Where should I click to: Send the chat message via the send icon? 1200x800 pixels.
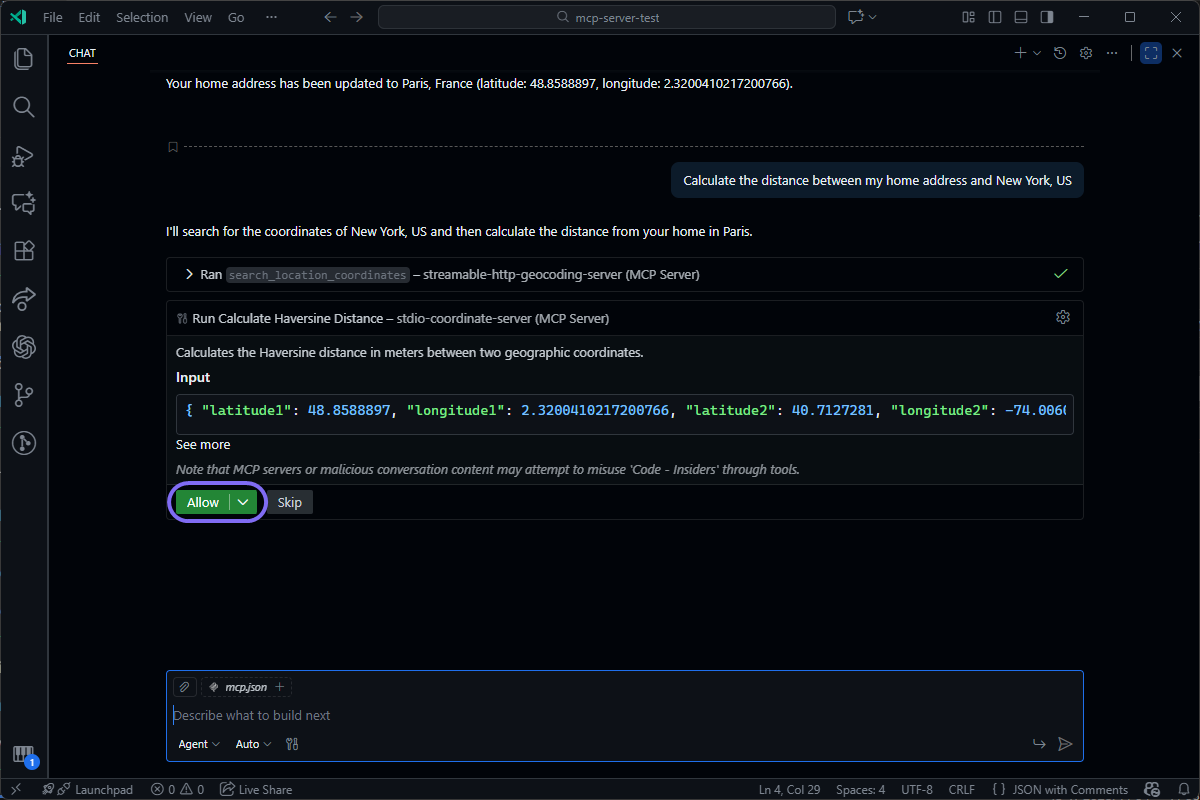(x=1065, y=743)
